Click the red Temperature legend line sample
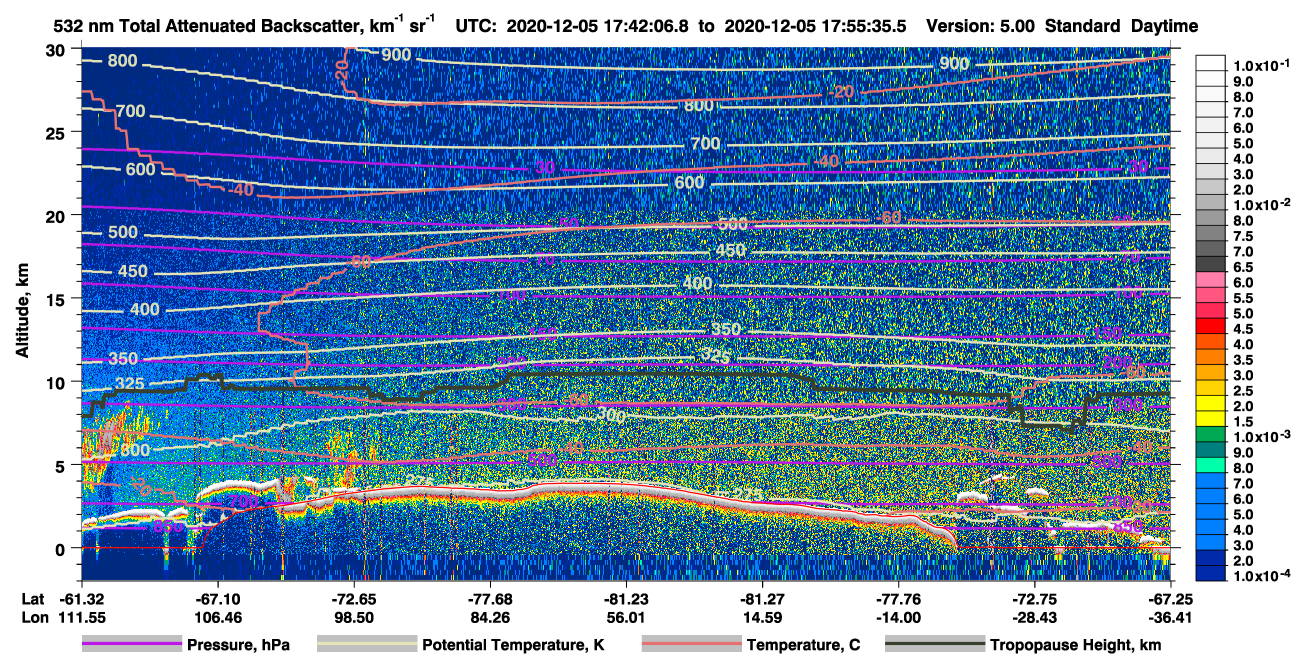 point(690,645)
